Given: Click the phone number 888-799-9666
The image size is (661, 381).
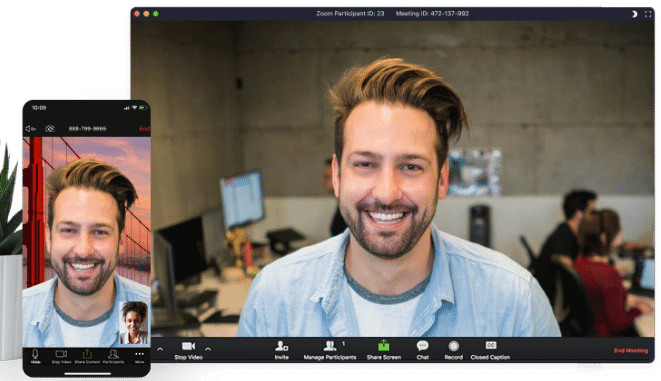Looking at the screenshot, I should tap(87, 129).
